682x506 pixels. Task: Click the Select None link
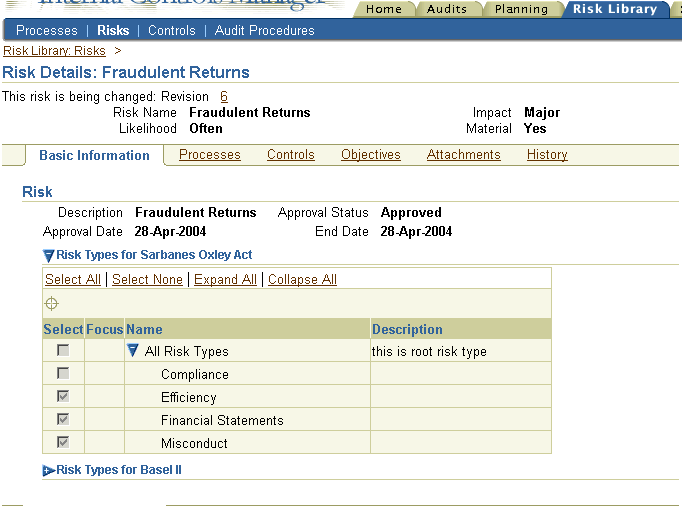(147, 279)
